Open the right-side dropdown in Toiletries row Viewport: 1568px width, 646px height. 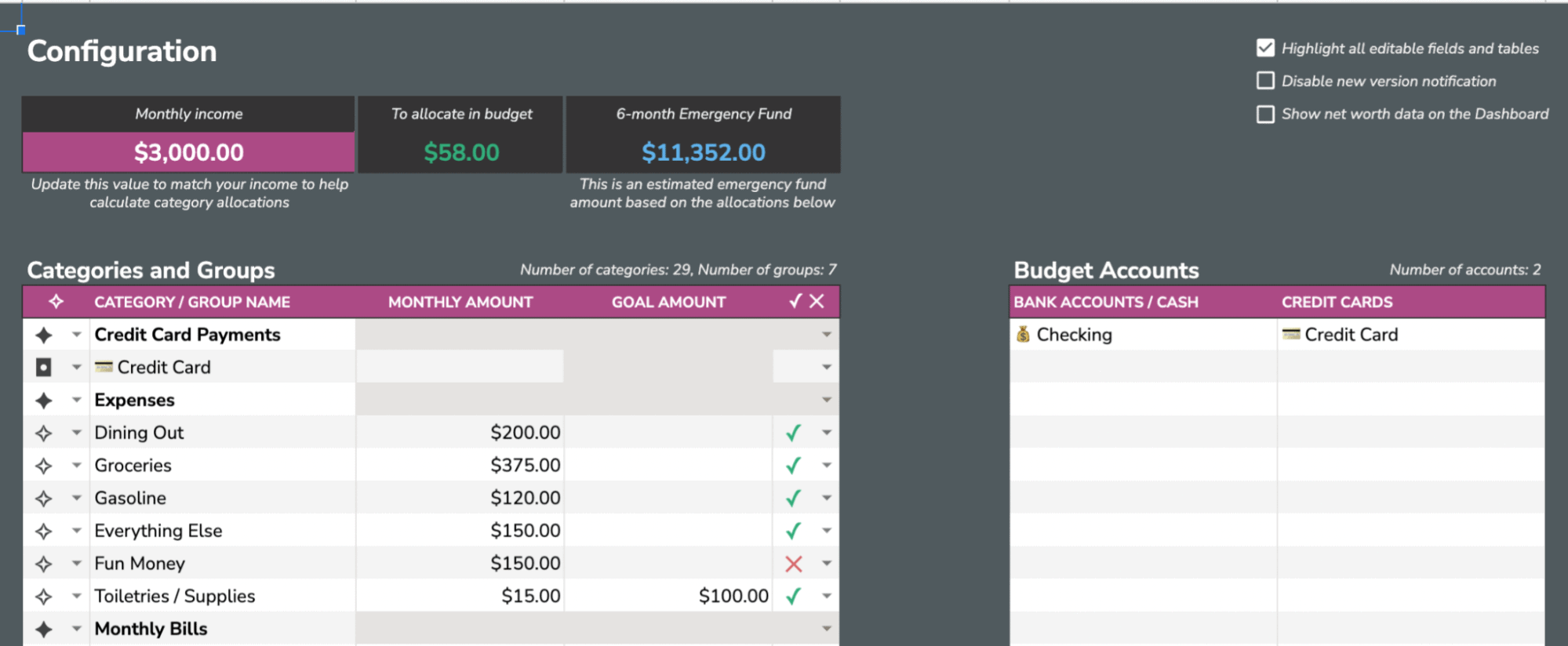[827, 597]
